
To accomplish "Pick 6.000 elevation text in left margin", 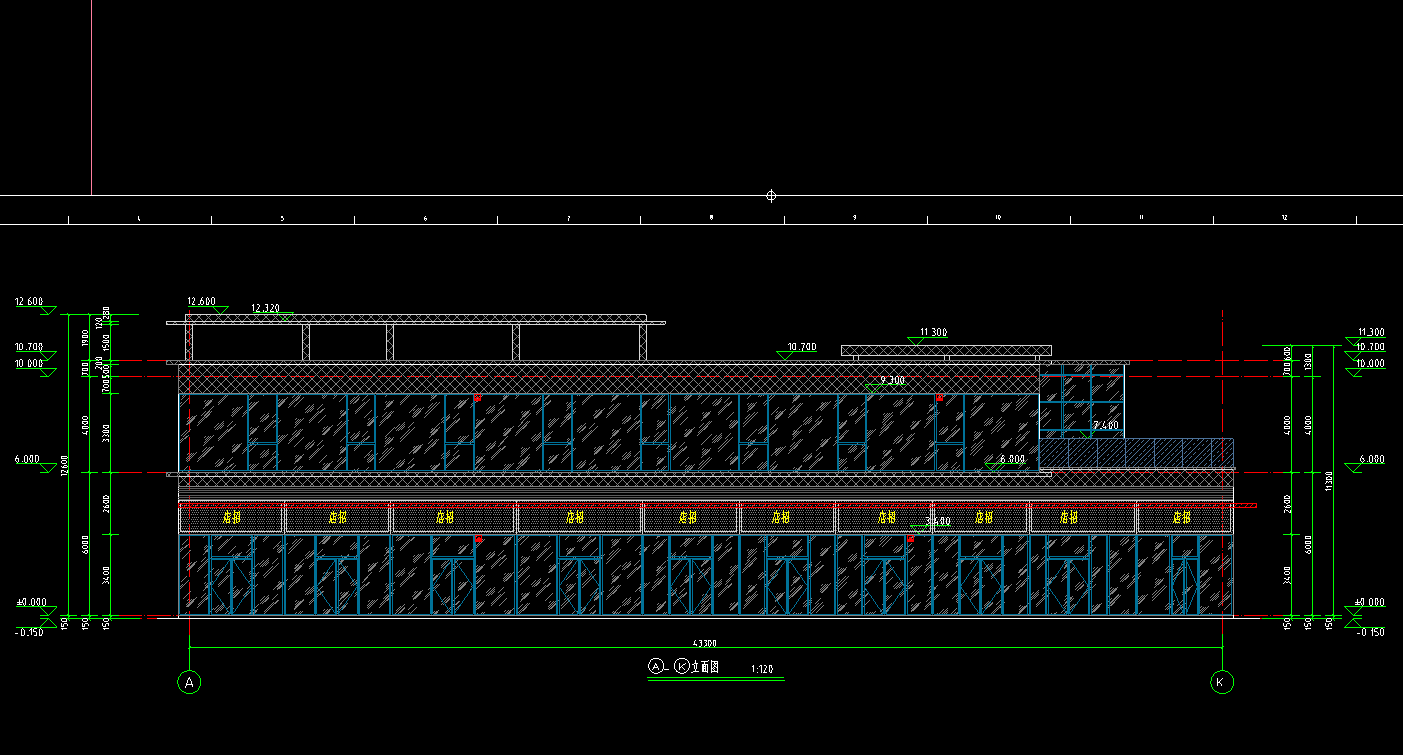I will [x=27, y=459].
